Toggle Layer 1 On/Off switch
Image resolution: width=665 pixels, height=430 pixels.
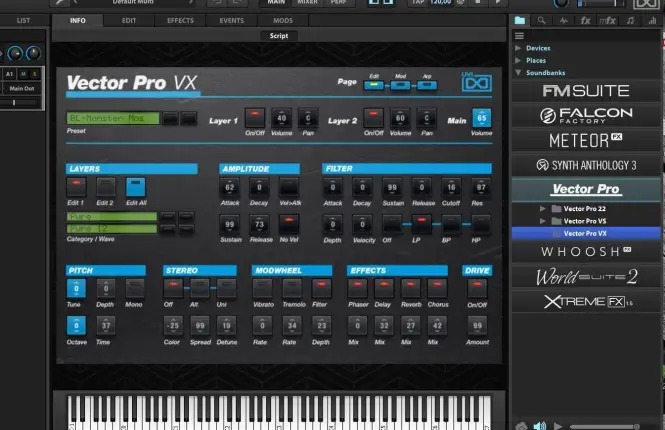point(255,119)
